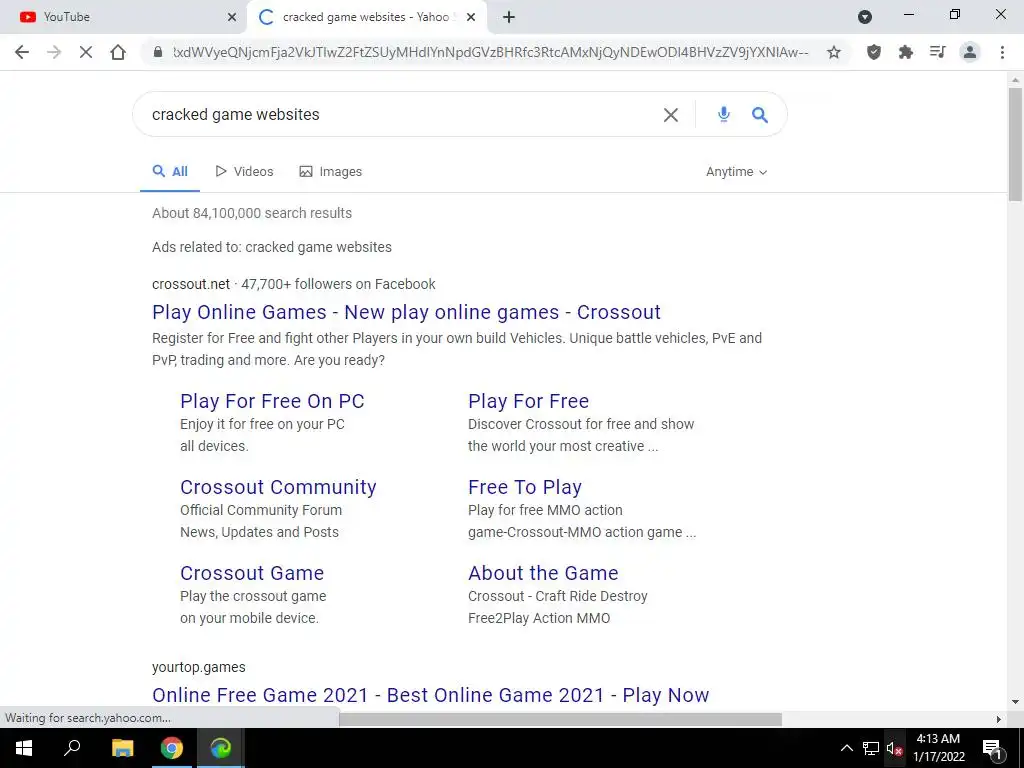Close the YouTube tab

click(232, 17)
